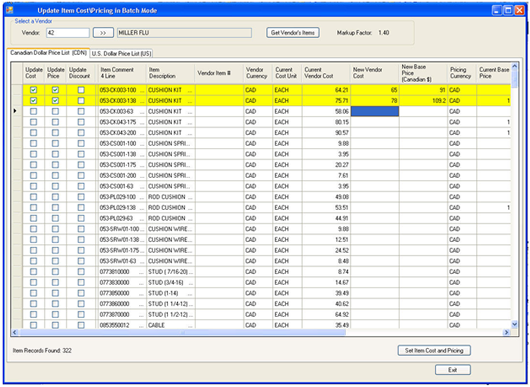
Task: Click current vendor cost 90.57
Action: click(x=326, y=133)
